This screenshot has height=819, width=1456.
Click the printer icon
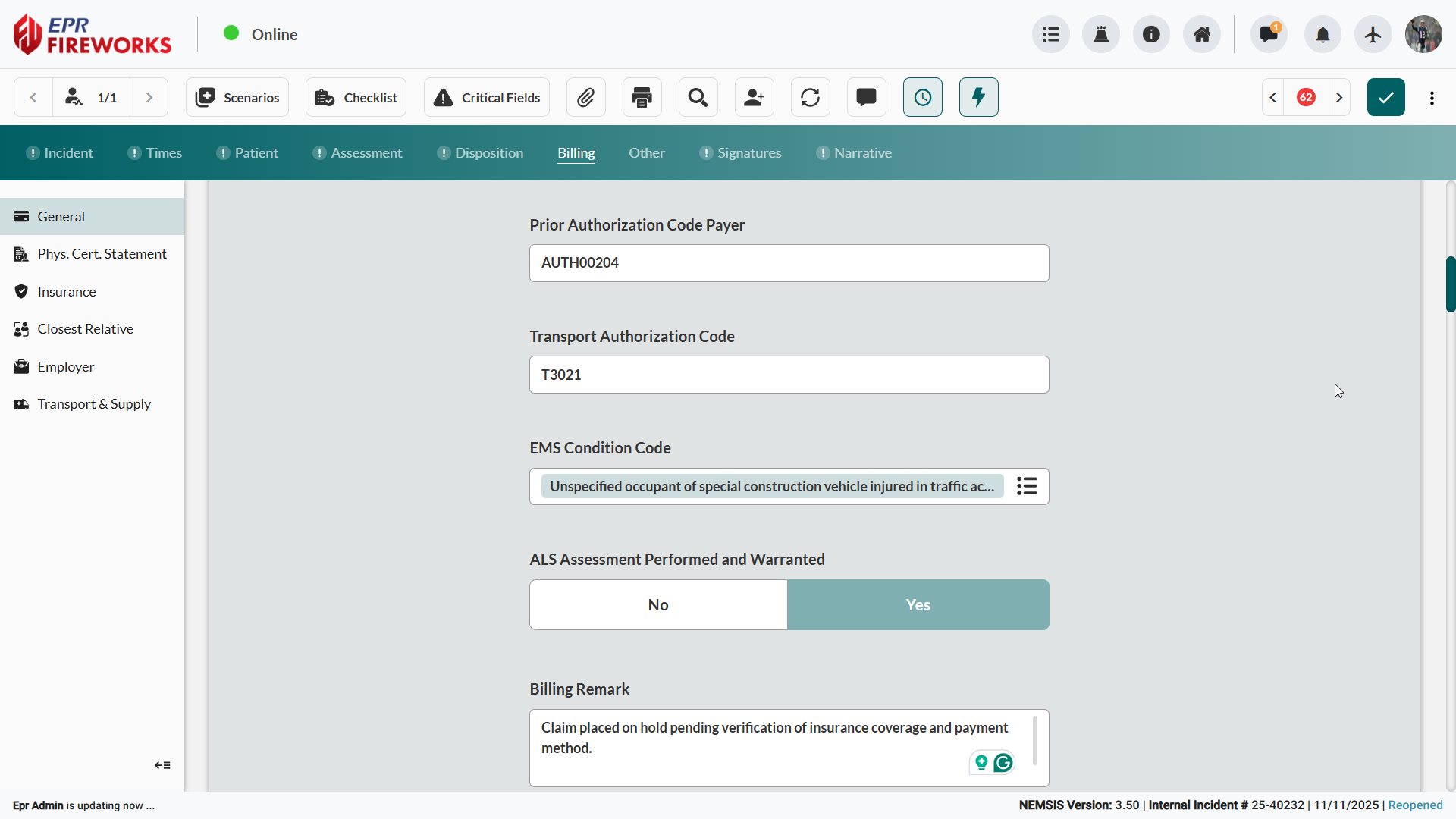[x=642, y=97]
